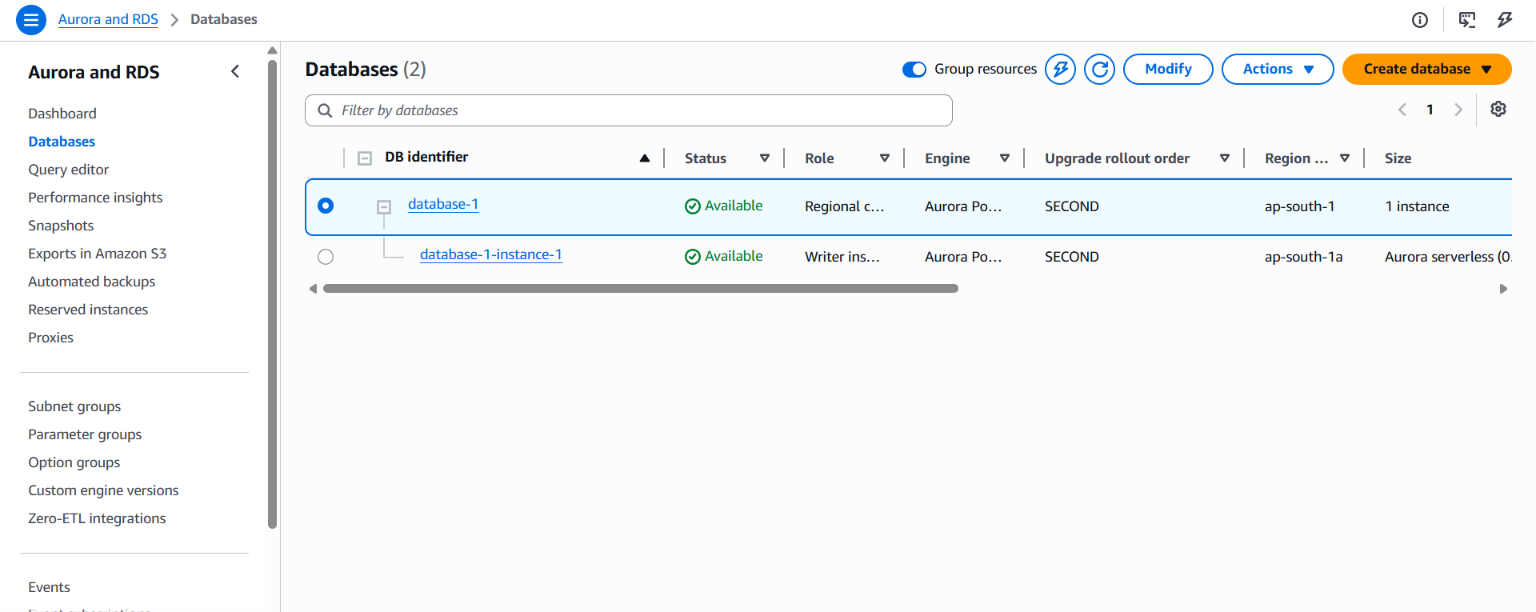This screenshot has height=612, width=1536.
Task: Select the database-1 radio button
Action: pyautogui.click(x=325, y=206)
